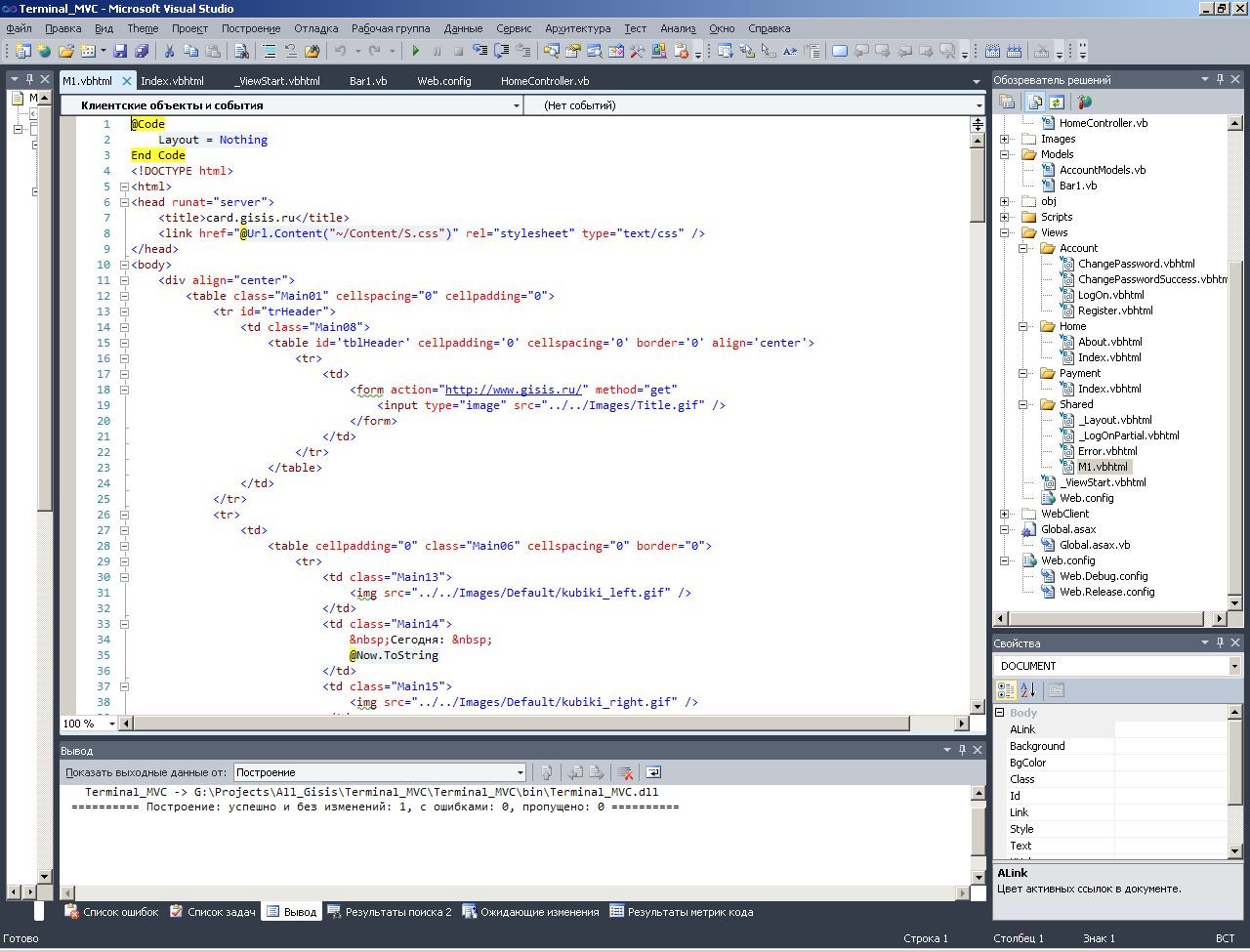Start debugging with the green play button
Image resolution: width=1250 pixels, height=952 pixels.
click(416, 51)
